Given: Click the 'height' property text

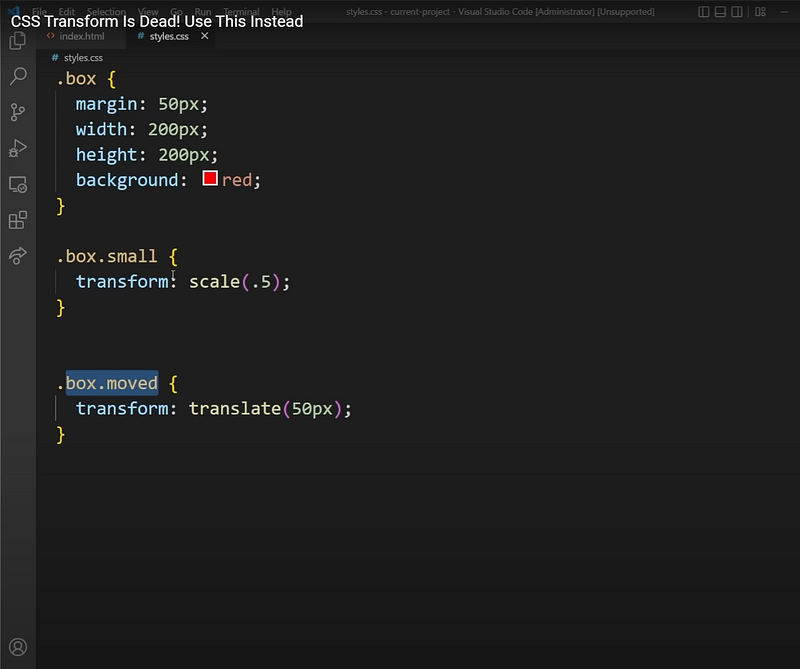Looking at the screenshot, I should click(x=107, y=155).
